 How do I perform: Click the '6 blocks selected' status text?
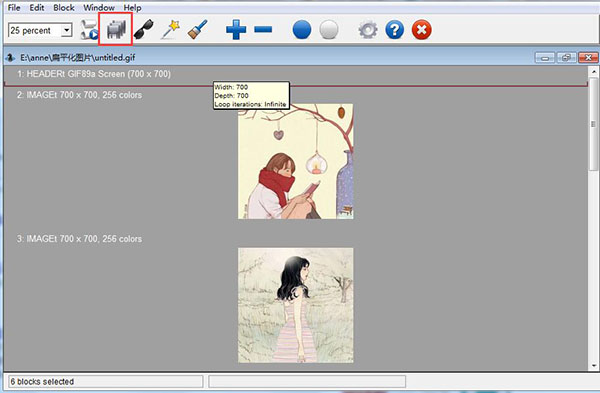[42, 382]
